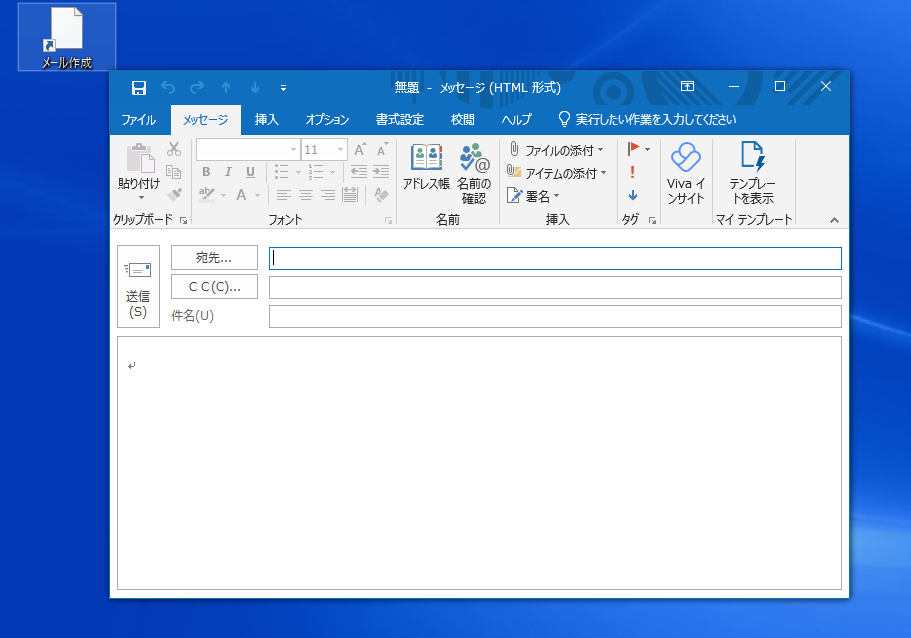
Task: Open ファイルの添付 attach file menu
Action: click(556, 150)
